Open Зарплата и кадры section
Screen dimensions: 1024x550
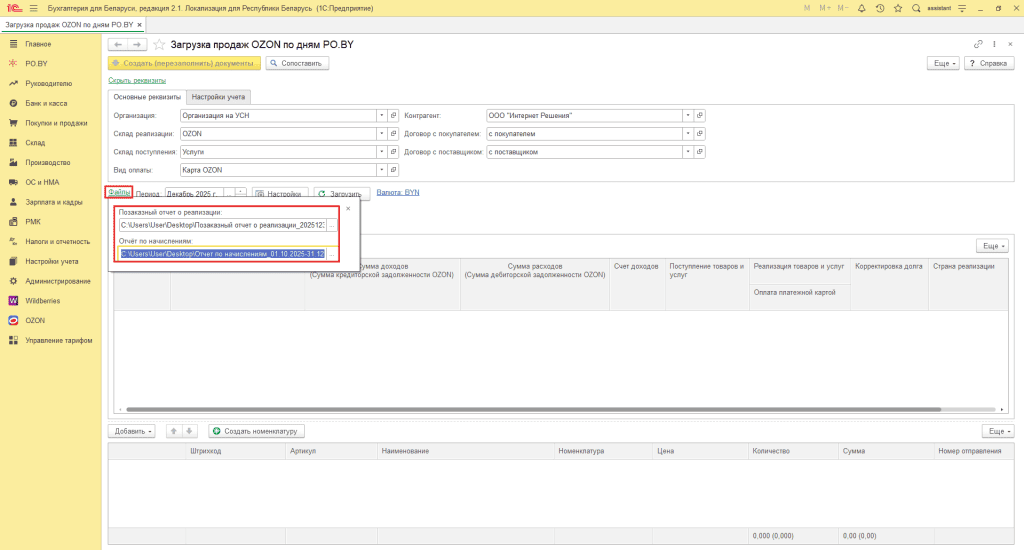pyautogui.click(x=54, y=202)
